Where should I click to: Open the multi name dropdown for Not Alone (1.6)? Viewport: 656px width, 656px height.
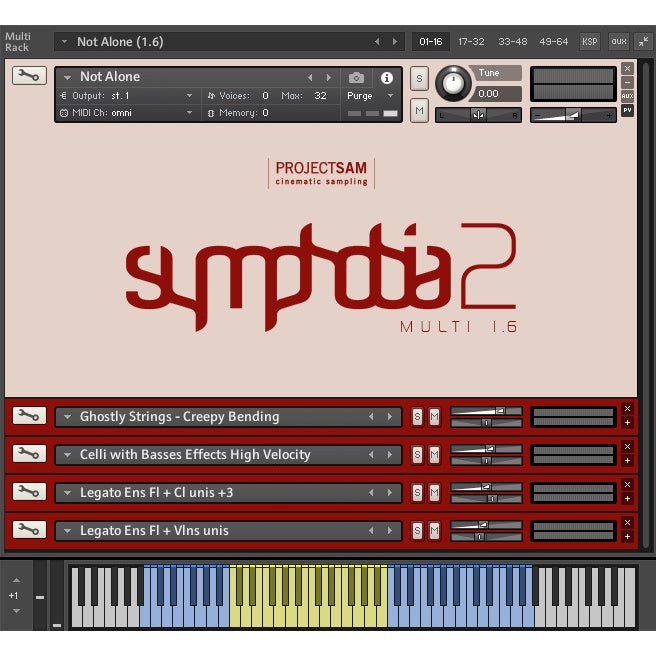[64, 42]
